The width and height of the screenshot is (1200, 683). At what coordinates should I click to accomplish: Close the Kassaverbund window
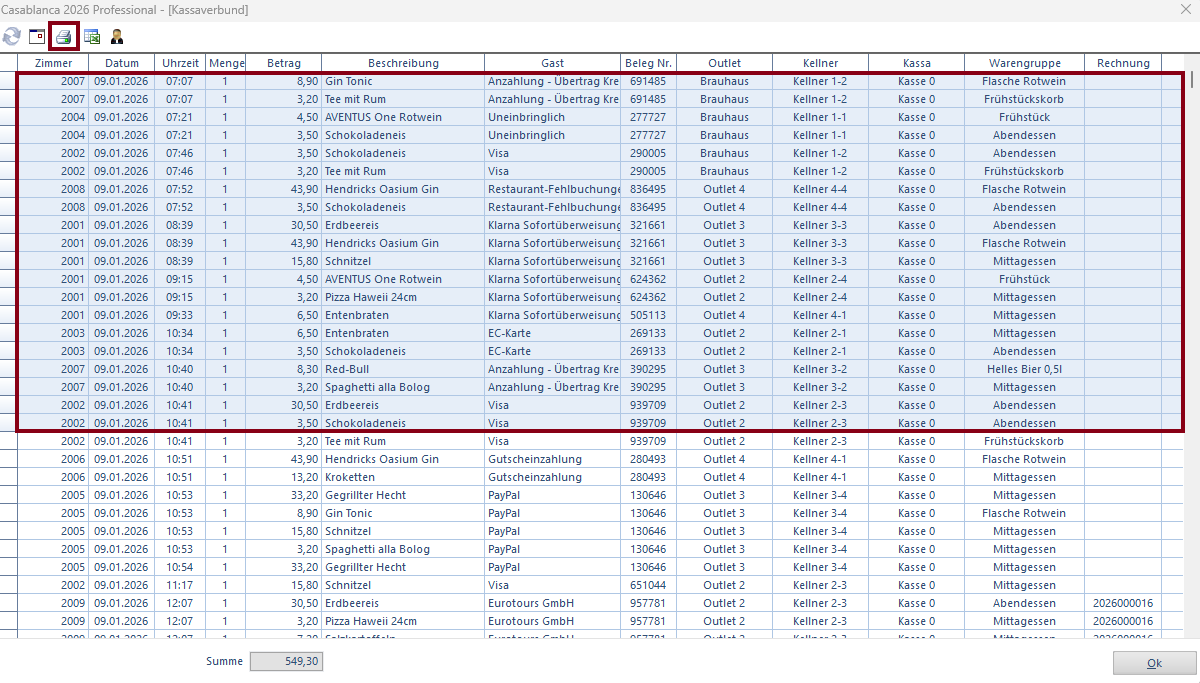1184,10
